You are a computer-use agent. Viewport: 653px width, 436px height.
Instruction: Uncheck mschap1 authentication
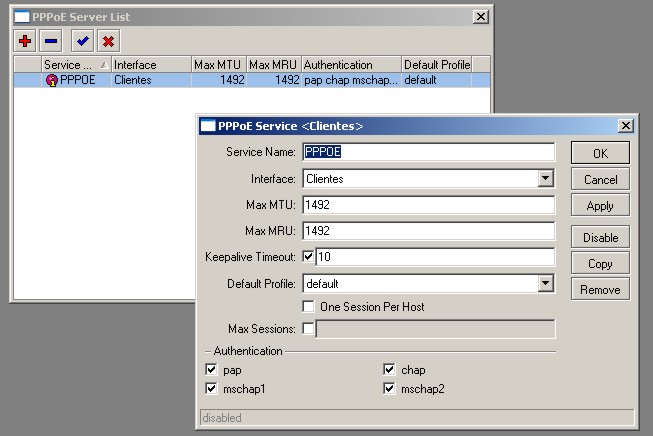pos(211,389)
